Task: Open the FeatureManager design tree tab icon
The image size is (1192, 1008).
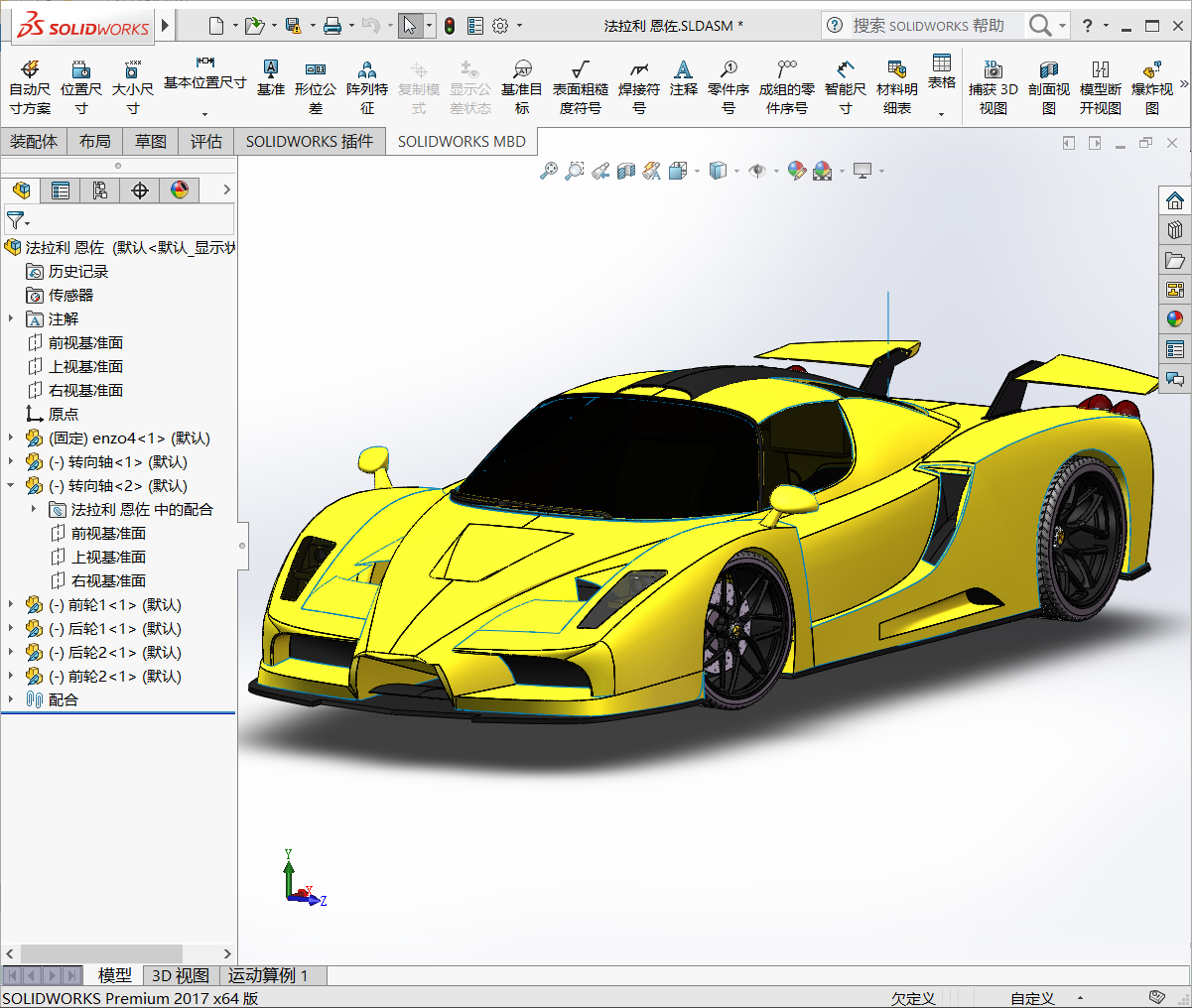Action: point(21,189)
